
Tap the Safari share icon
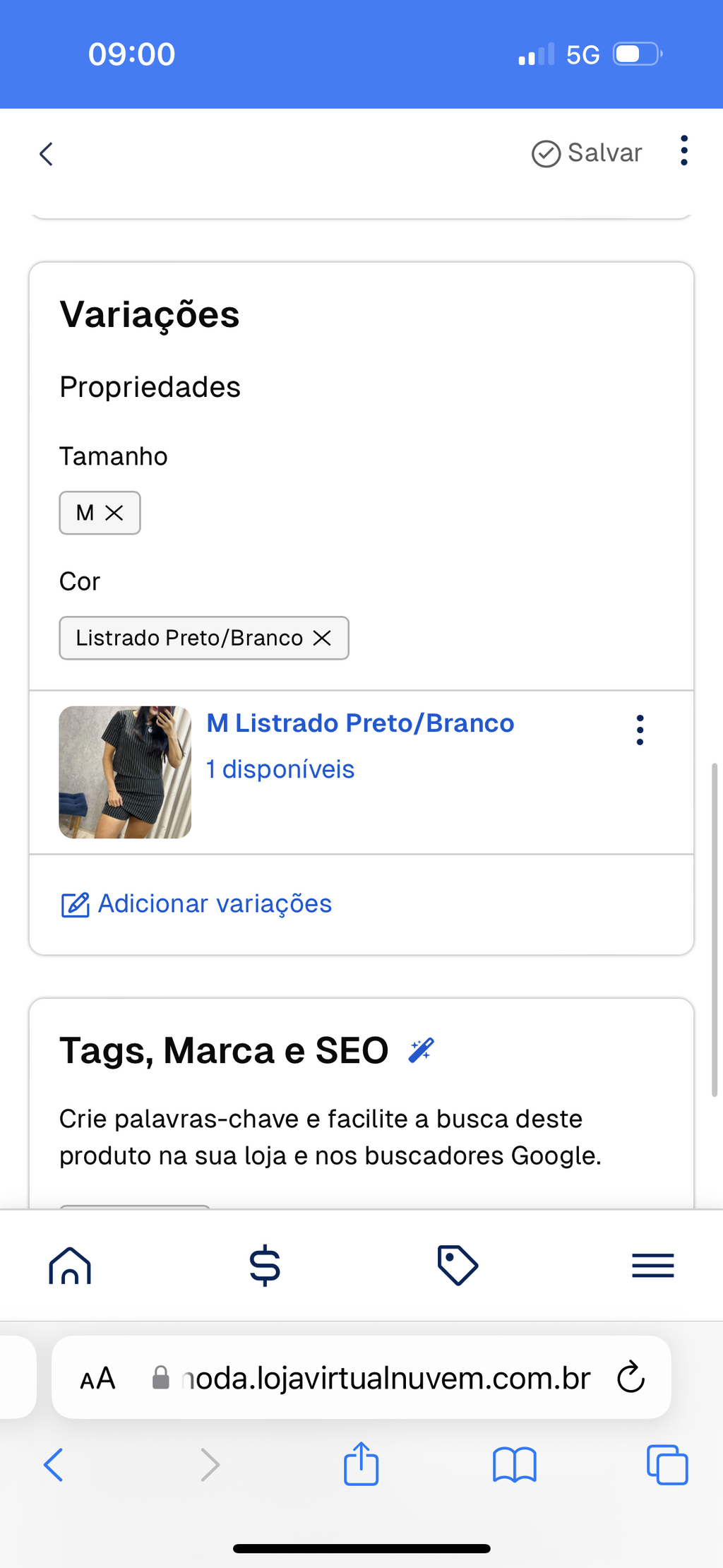coord(361,1464)
